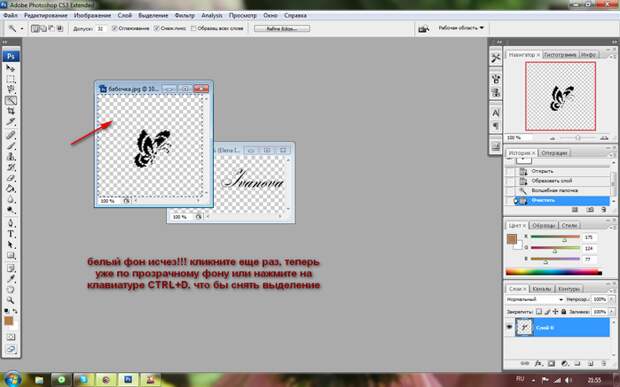Open Изображение menu
Screen dimensions: 620x387
pyautogui.click(x=93, y=15)
